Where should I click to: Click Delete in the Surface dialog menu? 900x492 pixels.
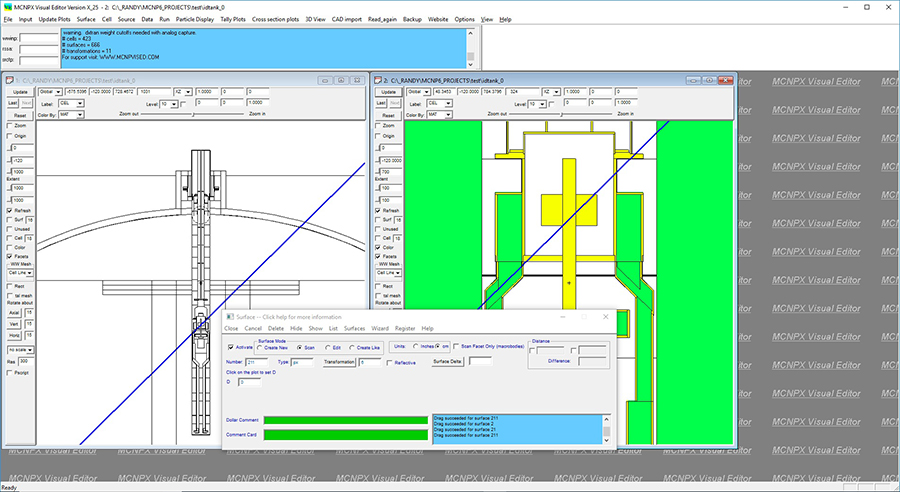point(276,328)
